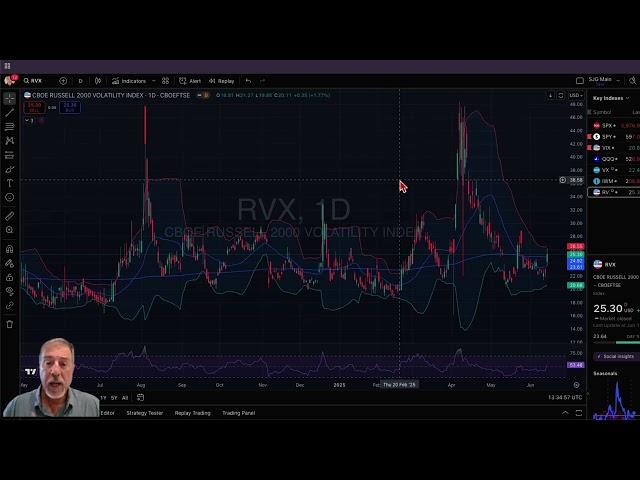Open the RVX symbol search box
Image resolution: width=640 pixels, height=480 pixels.
[33, 81]
